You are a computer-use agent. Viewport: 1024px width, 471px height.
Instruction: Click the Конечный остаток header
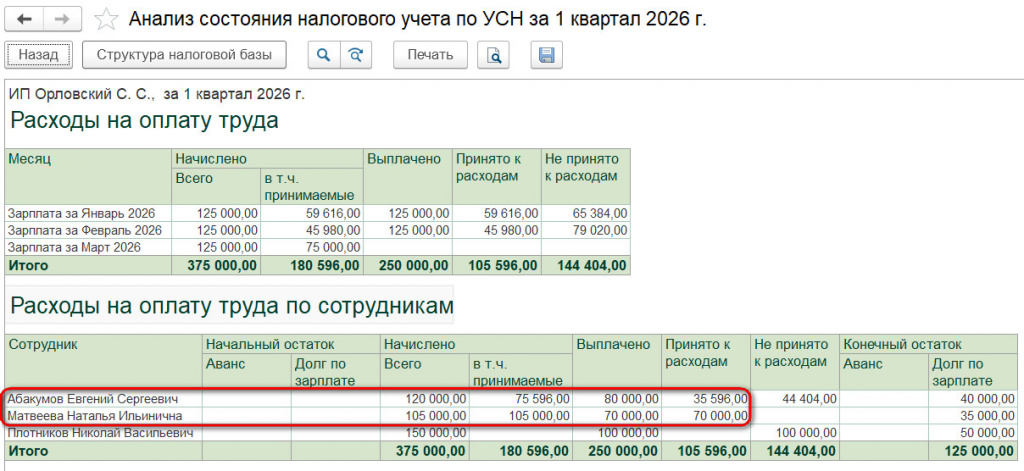[x=929, y=344]
